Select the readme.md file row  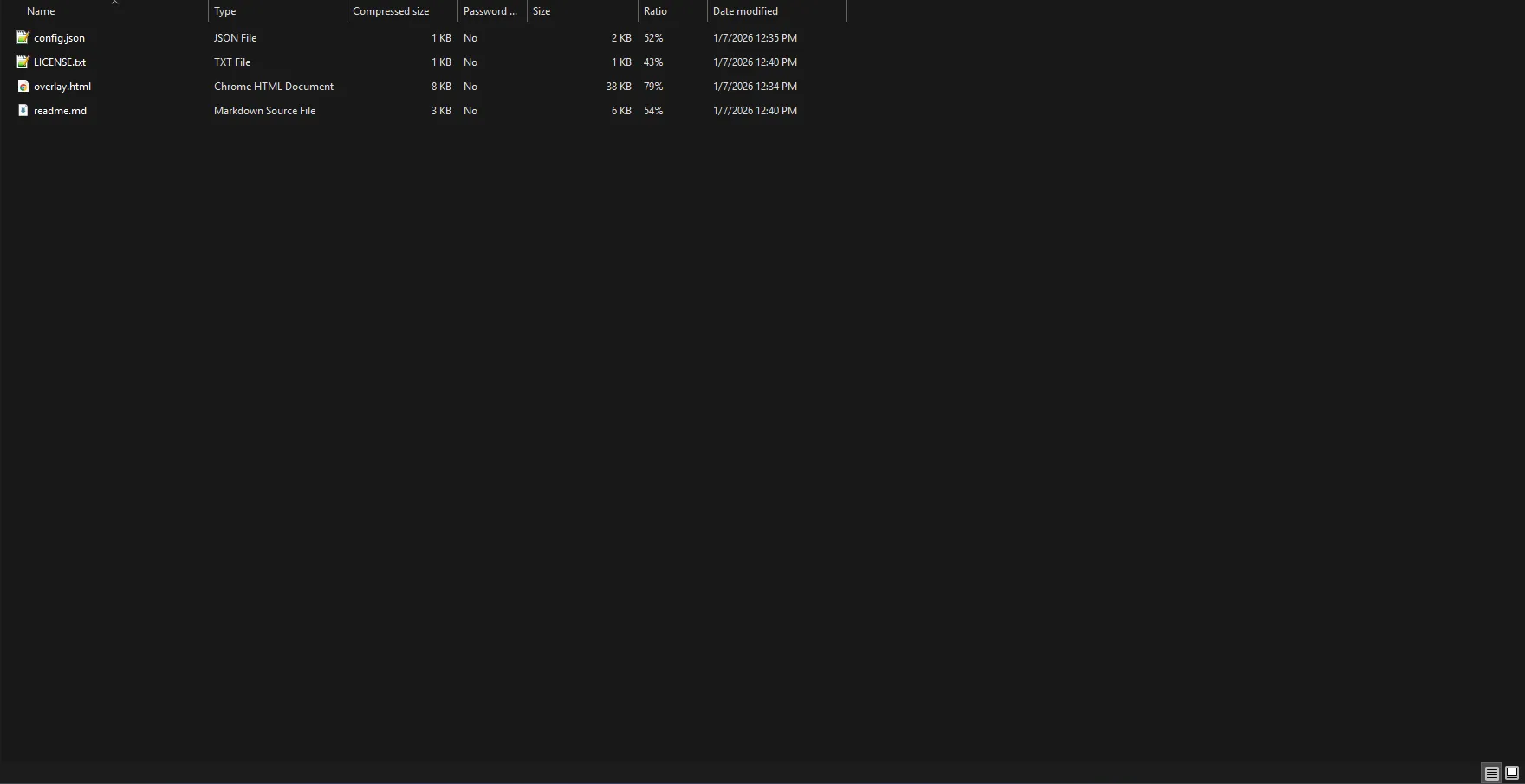coord(59,110)
